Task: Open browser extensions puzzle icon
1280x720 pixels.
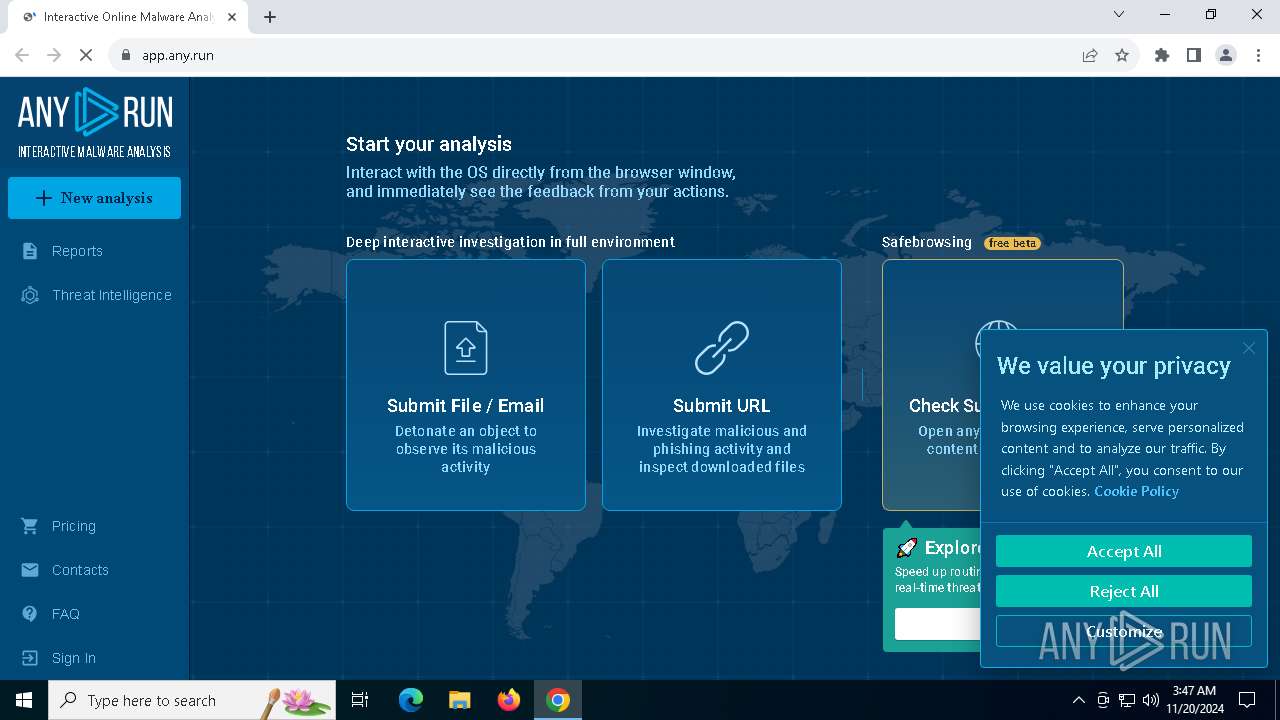Action: [x=1162, y=55]
